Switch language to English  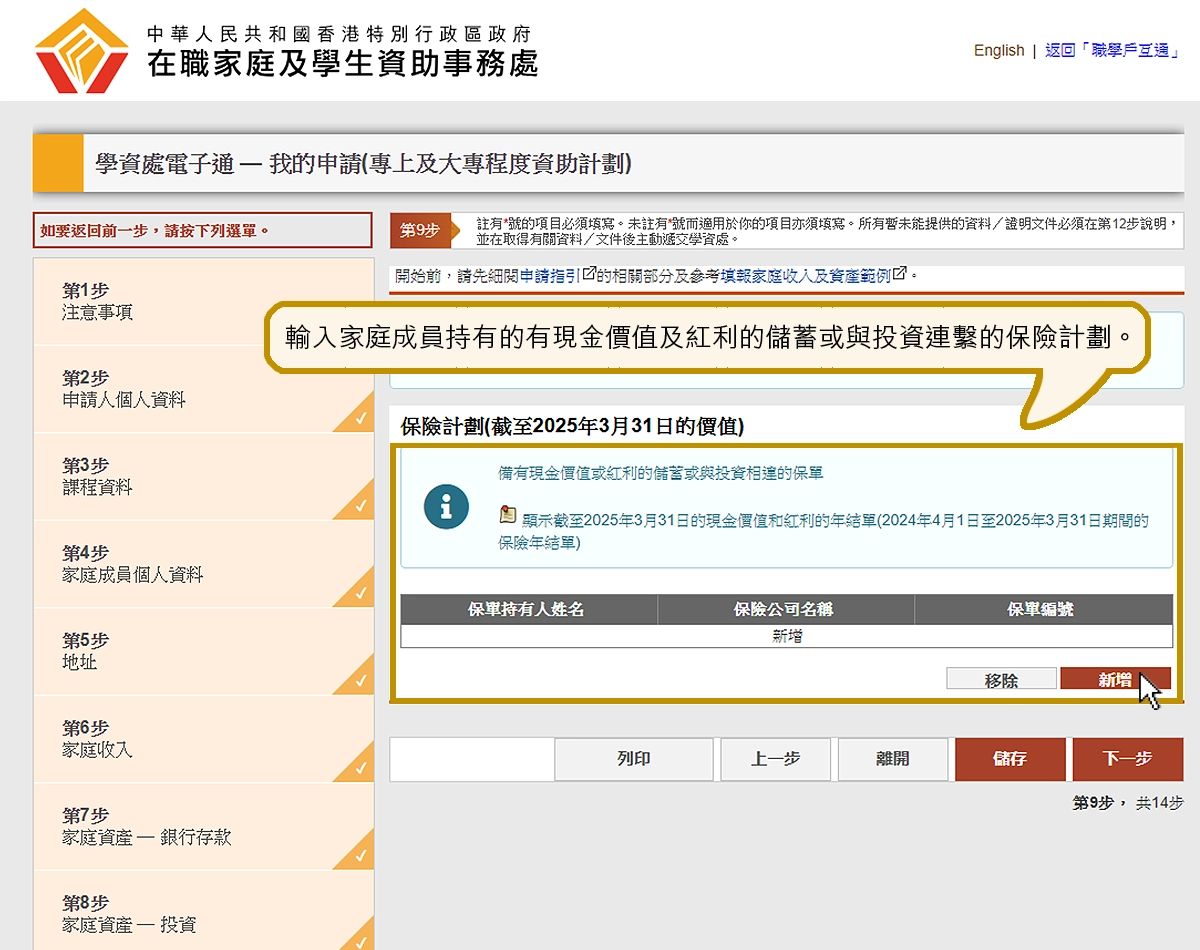[x=998, y=50]
